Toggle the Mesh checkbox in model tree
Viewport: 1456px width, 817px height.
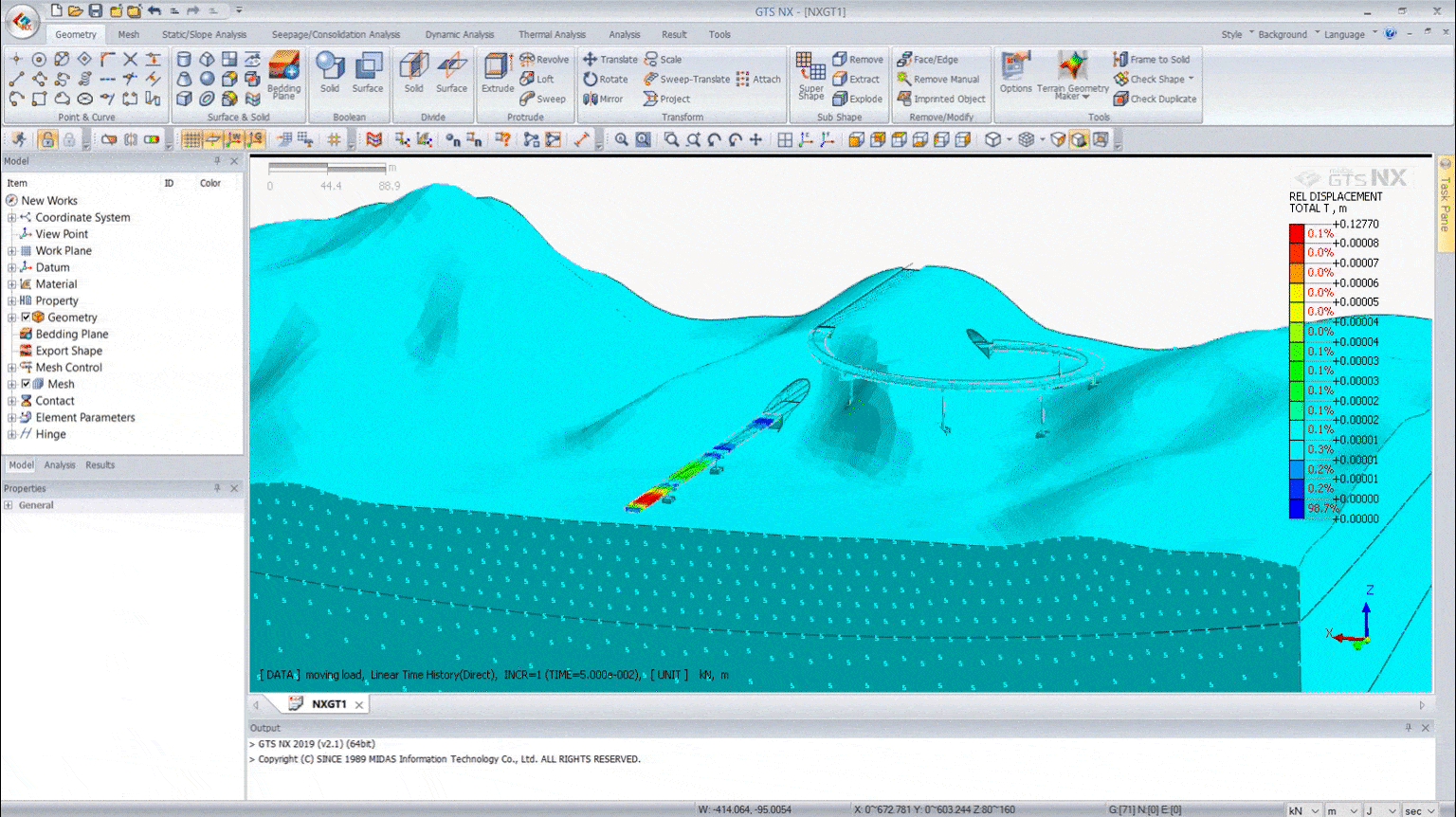pos(26,384)
